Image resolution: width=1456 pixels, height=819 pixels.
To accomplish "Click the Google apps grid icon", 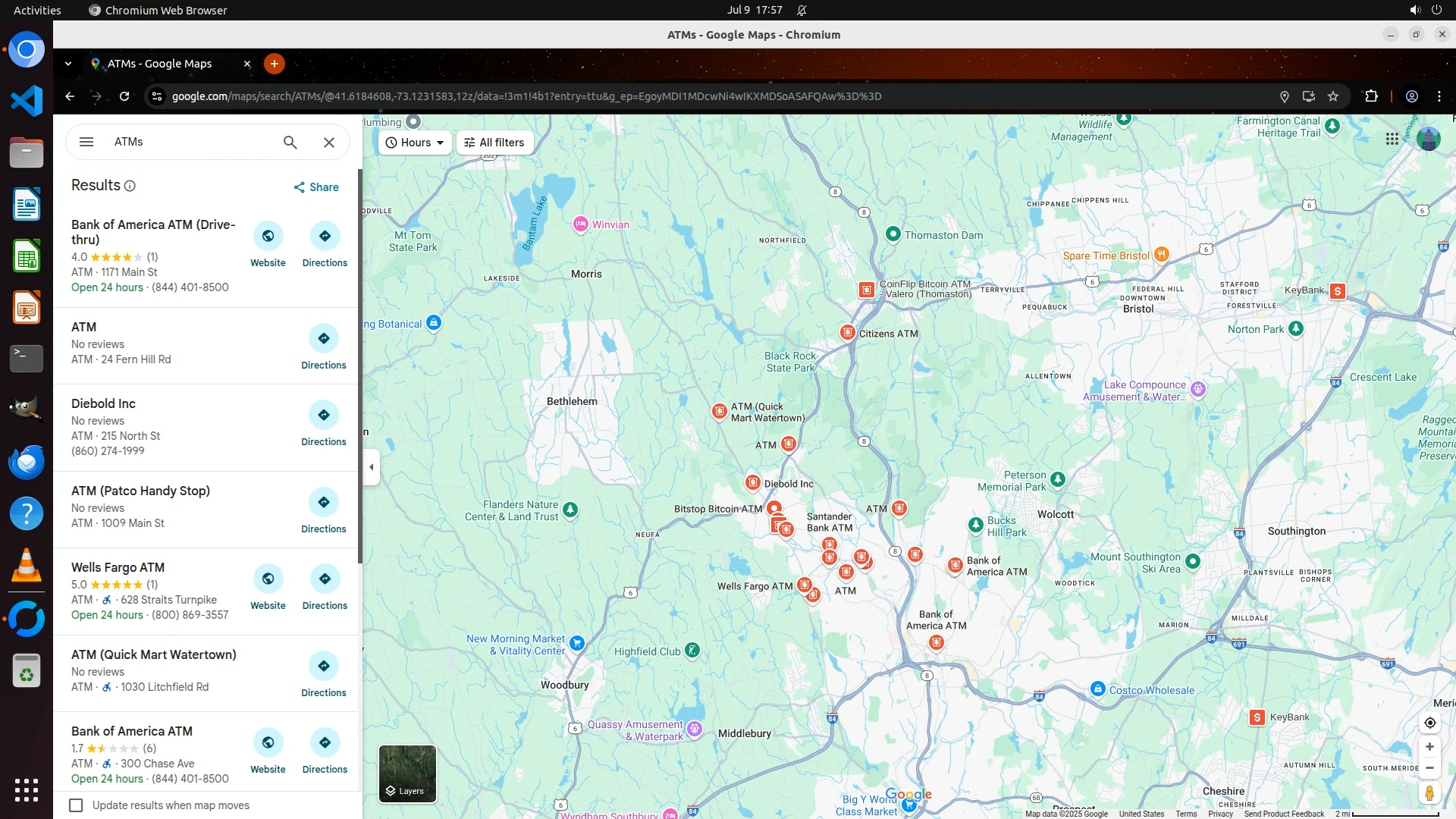I will pyautogui.click(x=1392, y=140).
